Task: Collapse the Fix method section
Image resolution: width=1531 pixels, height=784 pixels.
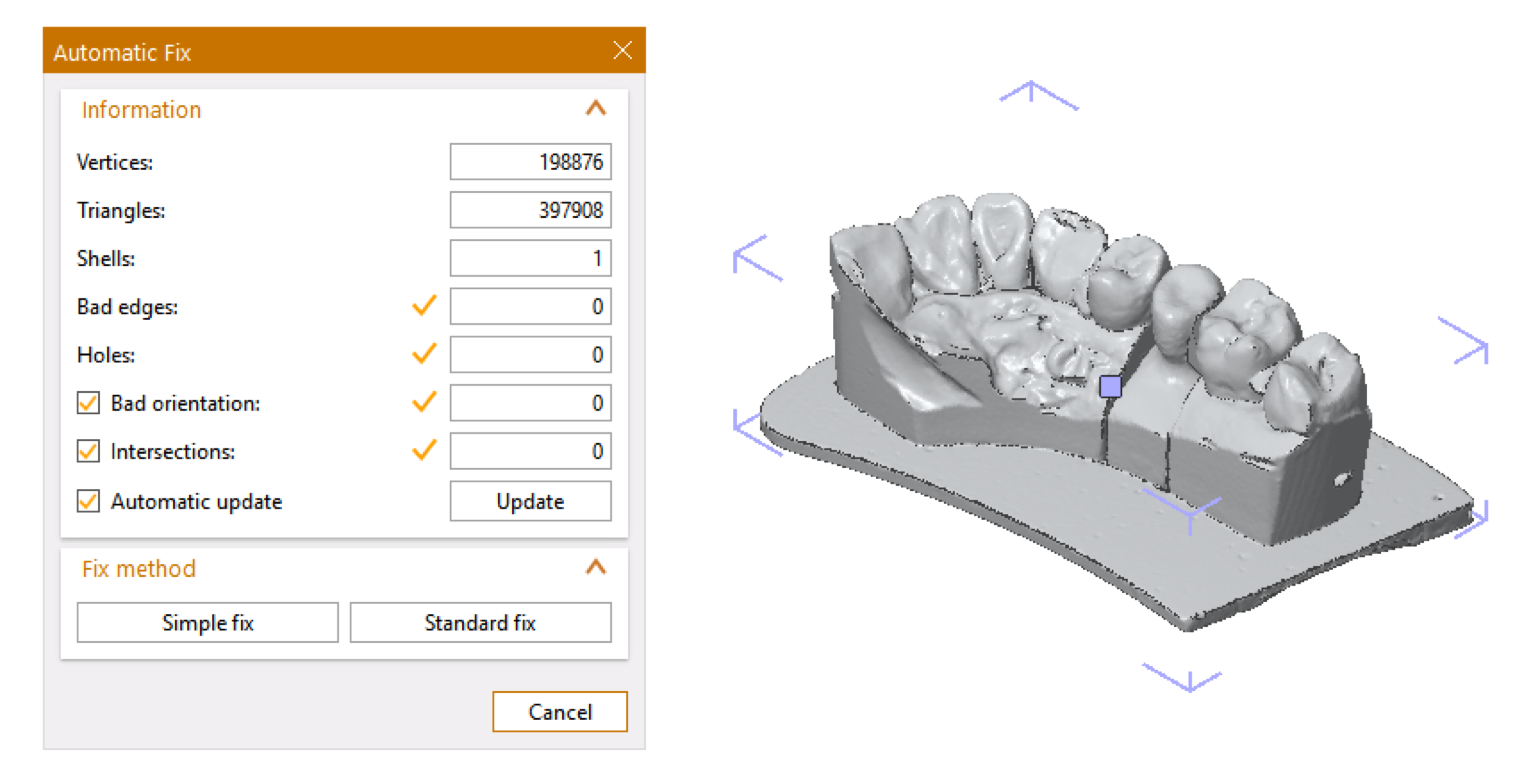Action: [x=595, y=568]
